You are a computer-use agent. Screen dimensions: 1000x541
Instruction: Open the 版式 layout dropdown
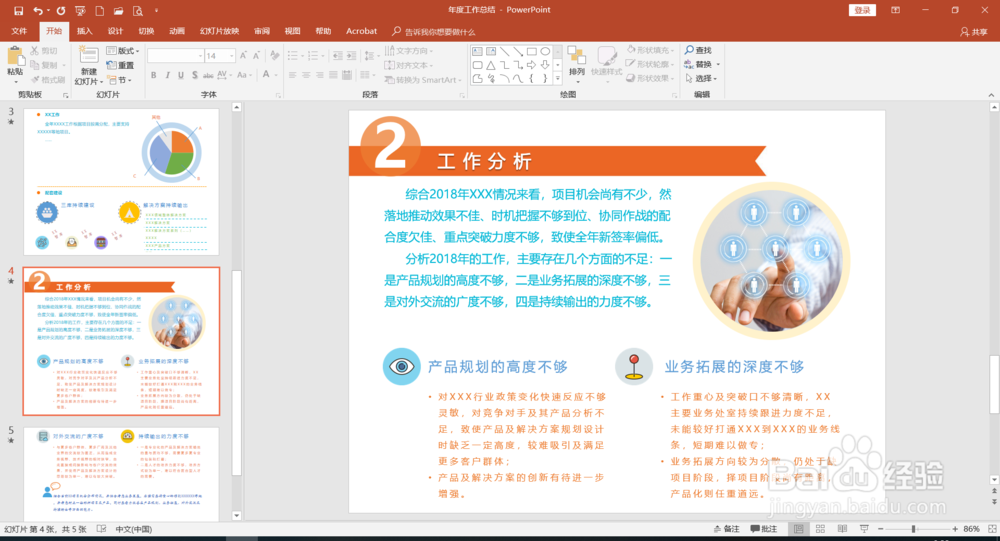pos(122,50)
